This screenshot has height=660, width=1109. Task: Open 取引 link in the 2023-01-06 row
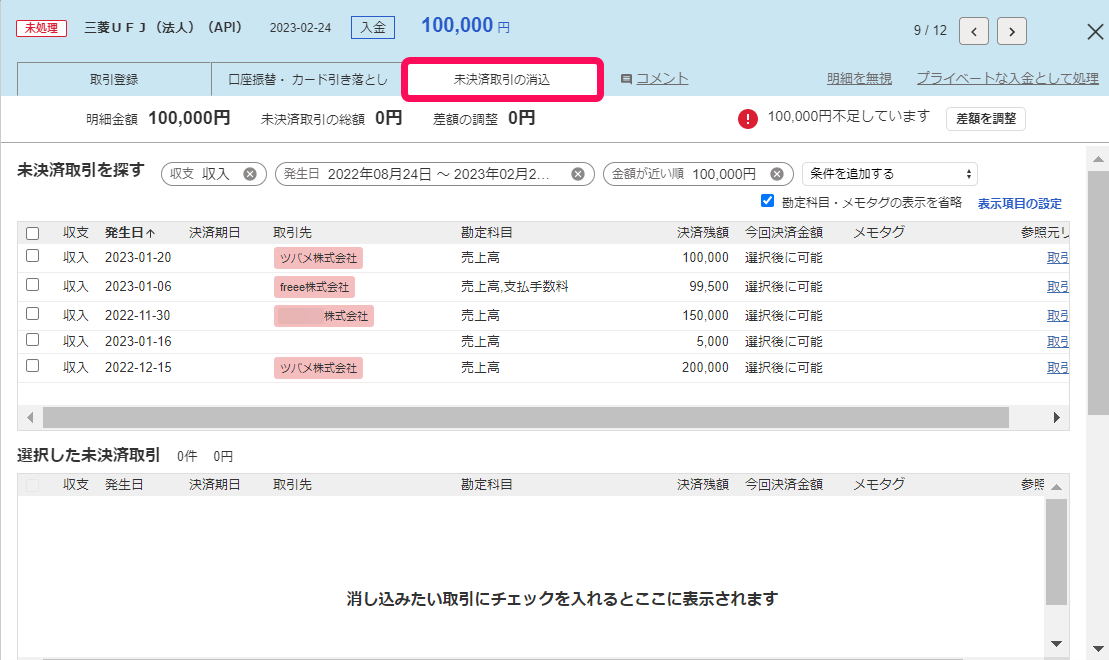1057,287
